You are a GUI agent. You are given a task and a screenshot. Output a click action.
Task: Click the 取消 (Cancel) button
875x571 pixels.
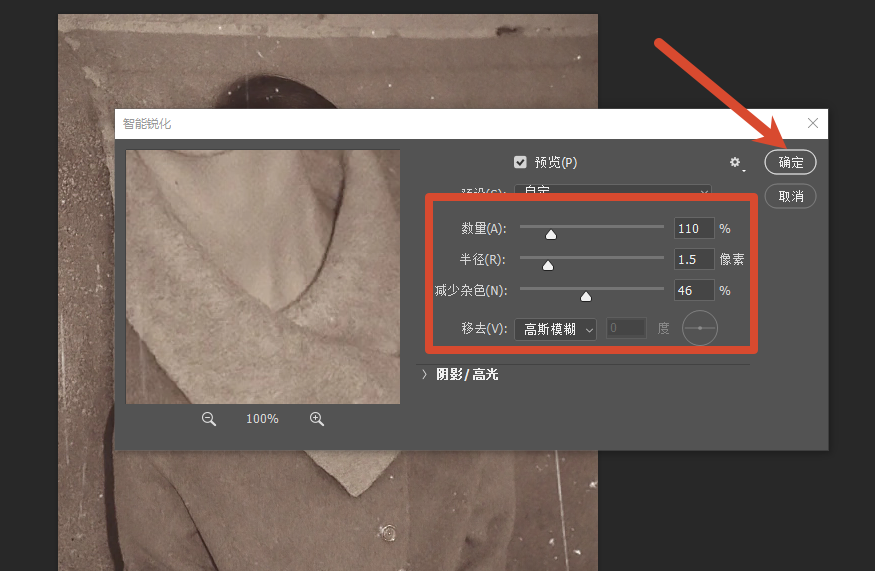tap(790, 196)
